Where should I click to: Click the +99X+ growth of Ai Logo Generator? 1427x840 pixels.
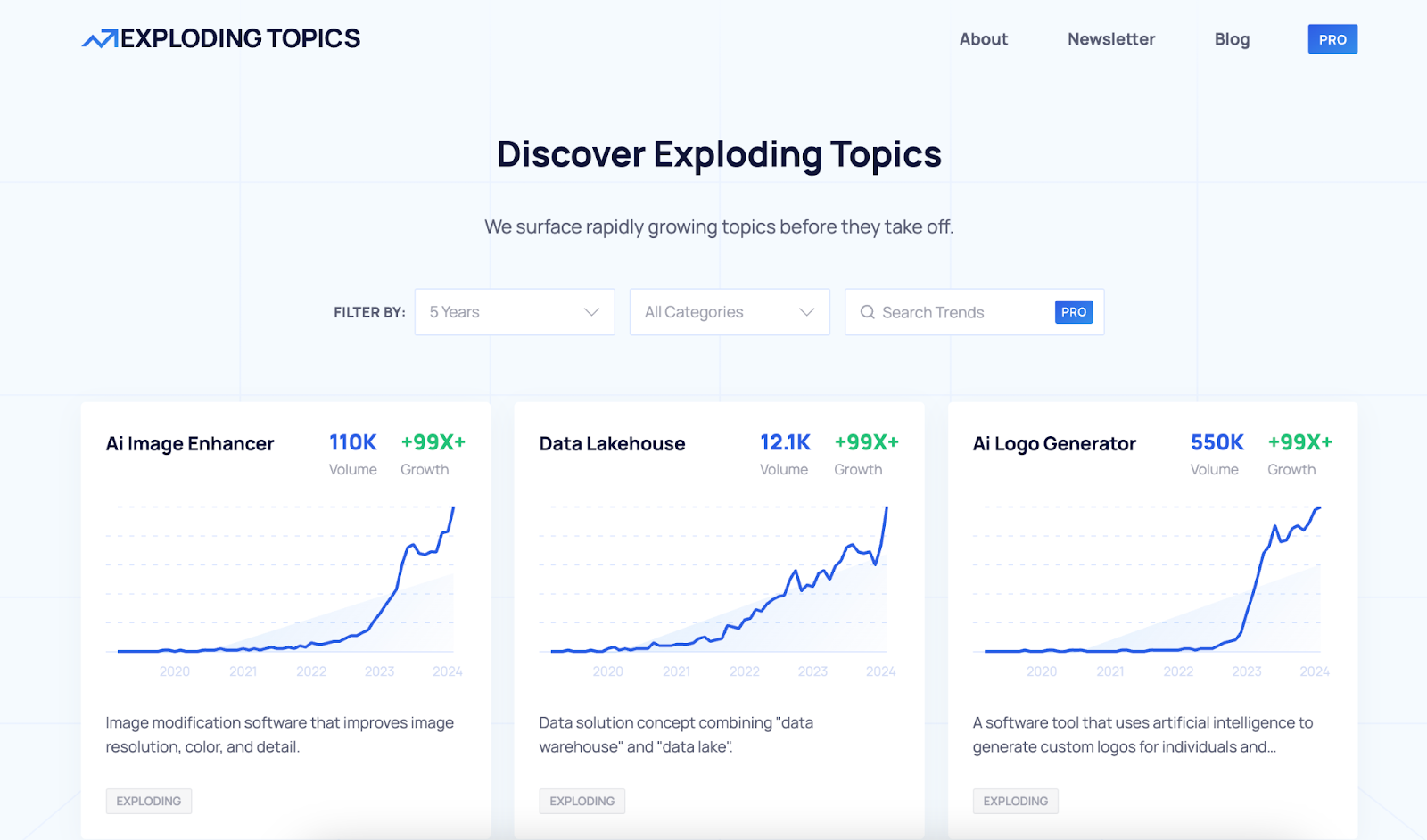tap(1300, 442)
